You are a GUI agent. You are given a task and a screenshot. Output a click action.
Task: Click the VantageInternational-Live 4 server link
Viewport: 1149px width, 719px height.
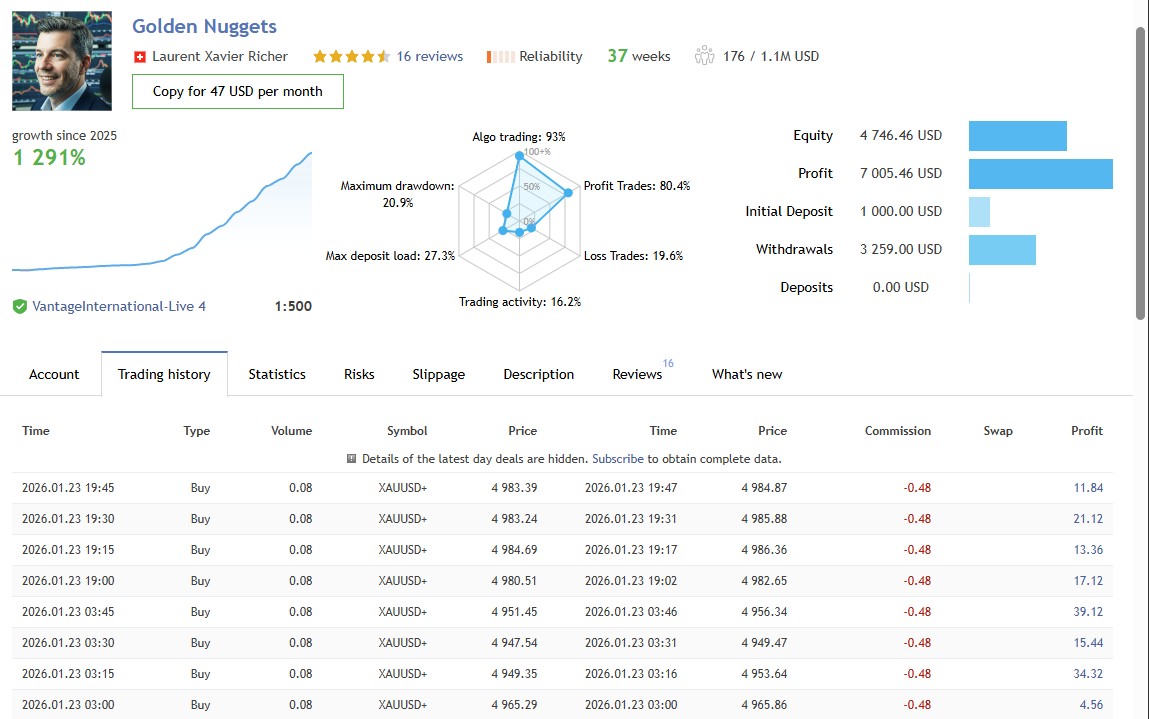click(x=119, y=306)
